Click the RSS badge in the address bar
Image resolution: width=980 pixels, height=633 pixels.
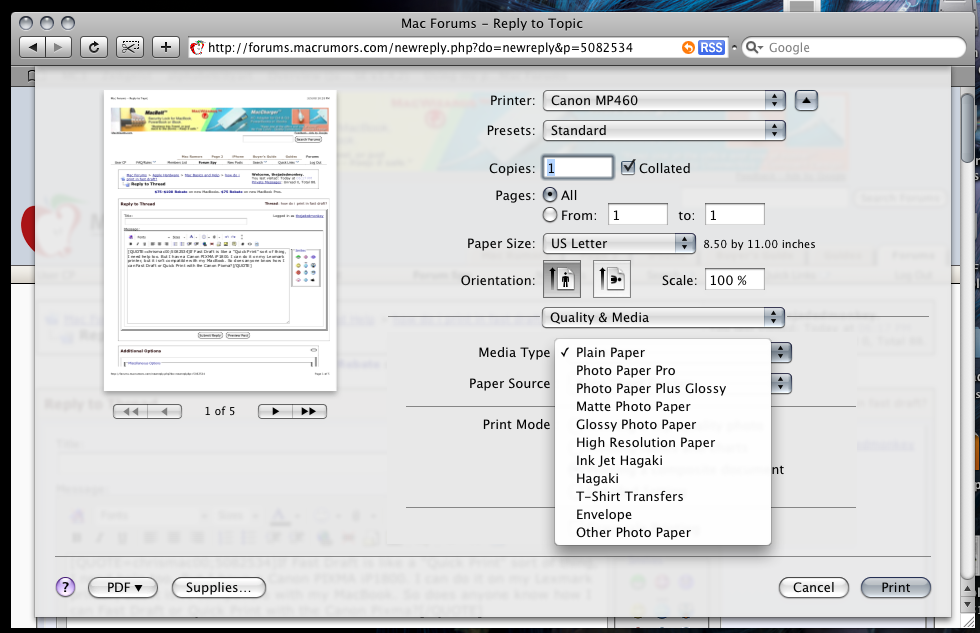pos(711,47)
